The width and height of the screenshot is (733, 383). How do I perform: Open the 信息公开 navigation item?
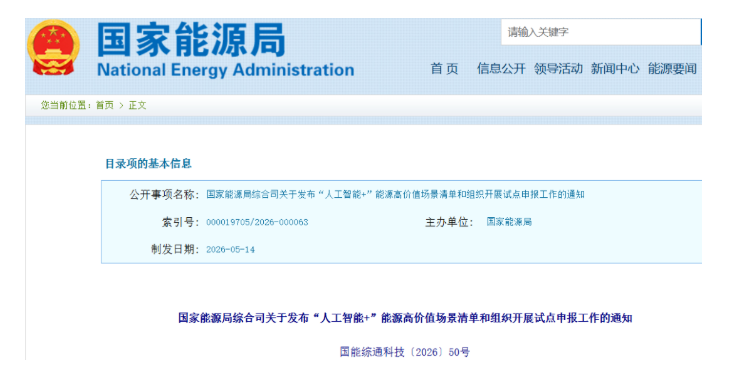point(501,69)
